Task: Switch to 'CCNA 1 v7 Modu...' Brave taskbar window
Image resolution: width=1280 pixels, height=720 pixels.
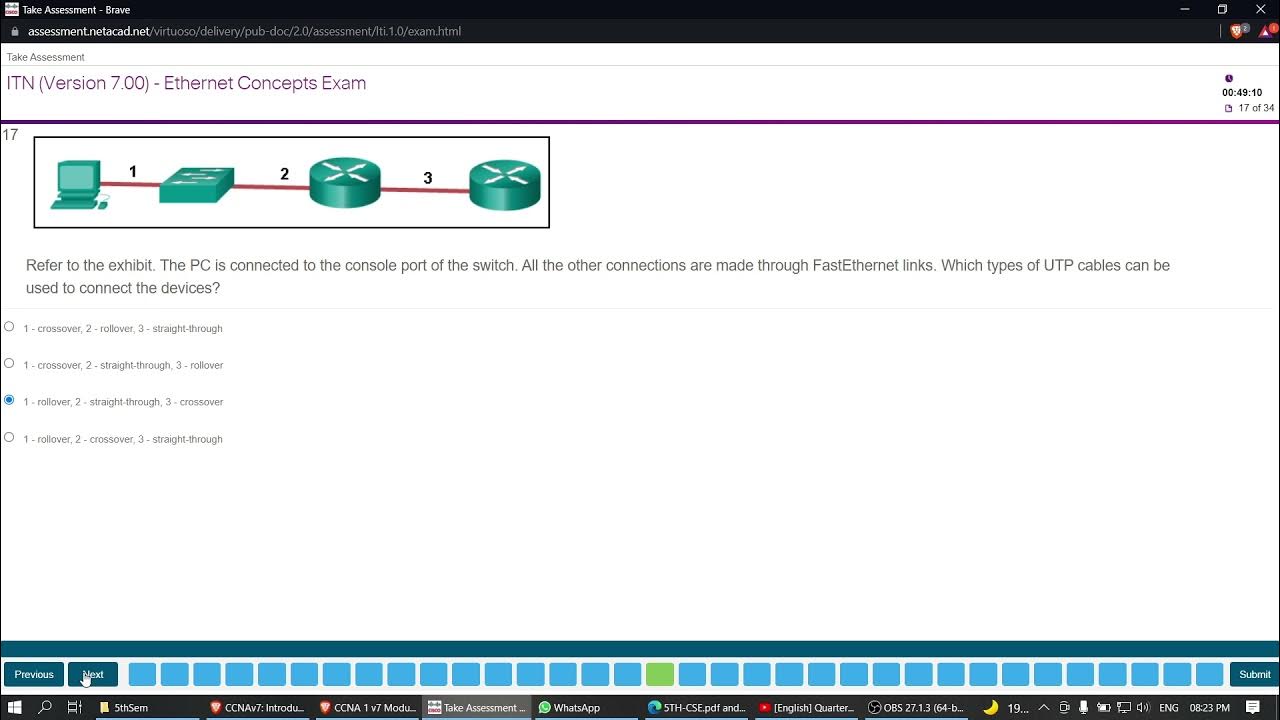Action: pyautogui.click(x=367, y=708)
